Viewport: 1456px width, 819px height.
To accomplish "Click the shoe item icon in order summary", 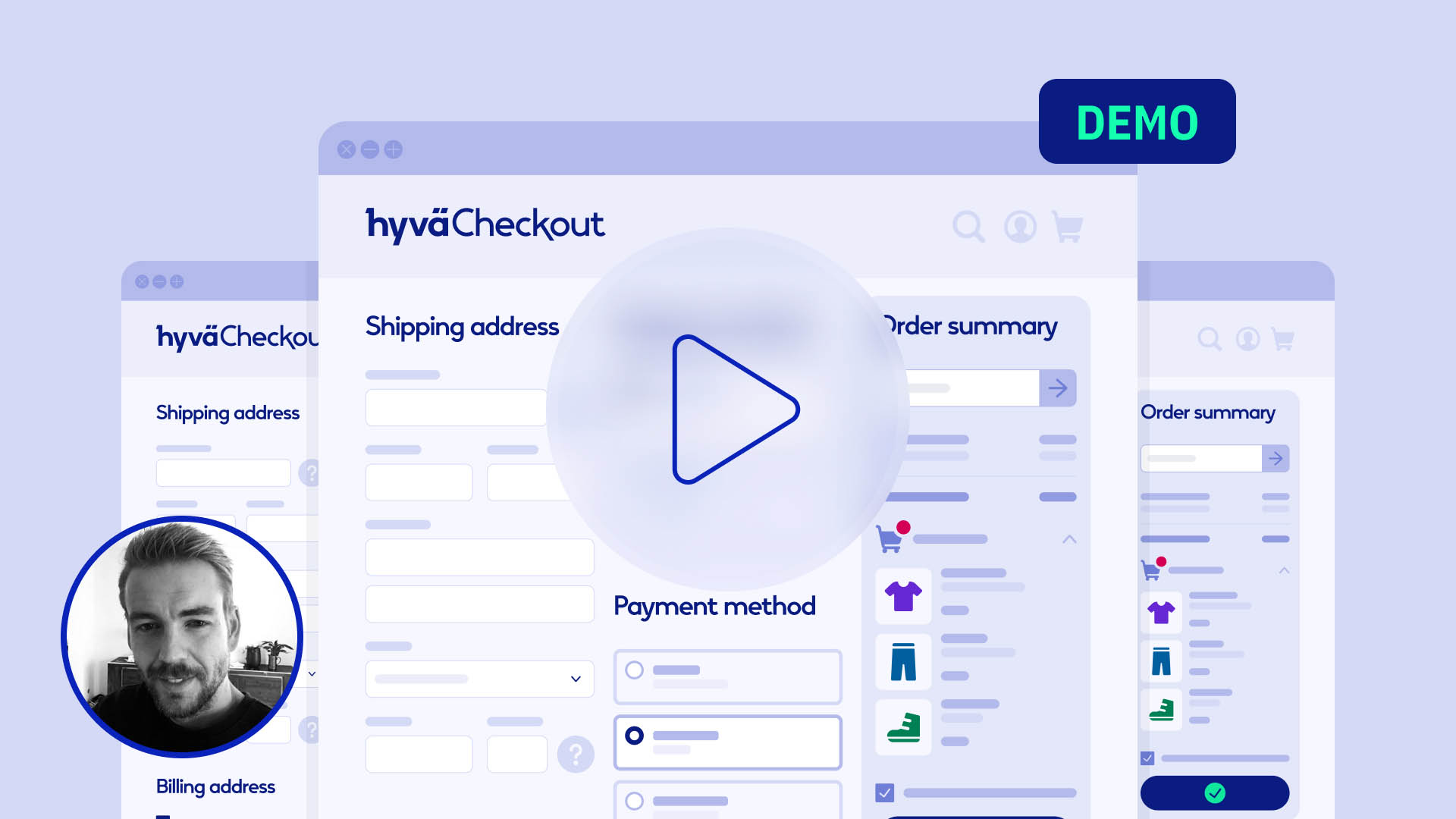I will click(902, 728).
